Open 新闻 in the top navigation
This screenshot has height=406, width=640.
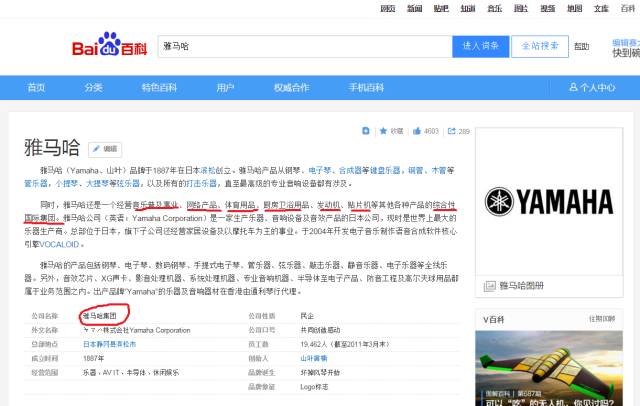point(414,8)
